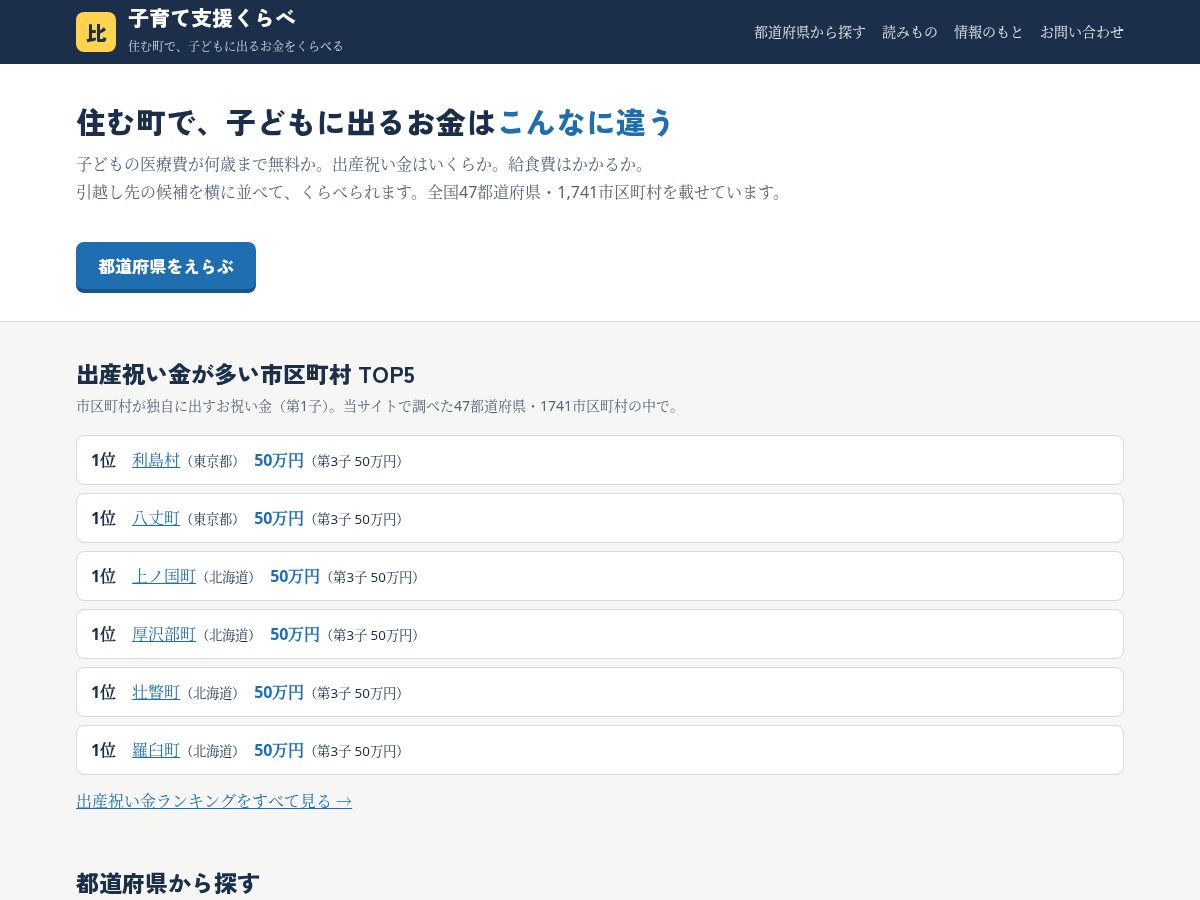This screenshot has width=1200, height=900.
Task: Select お問い合わせ in the header
Action: click(x=1082, y=32)
